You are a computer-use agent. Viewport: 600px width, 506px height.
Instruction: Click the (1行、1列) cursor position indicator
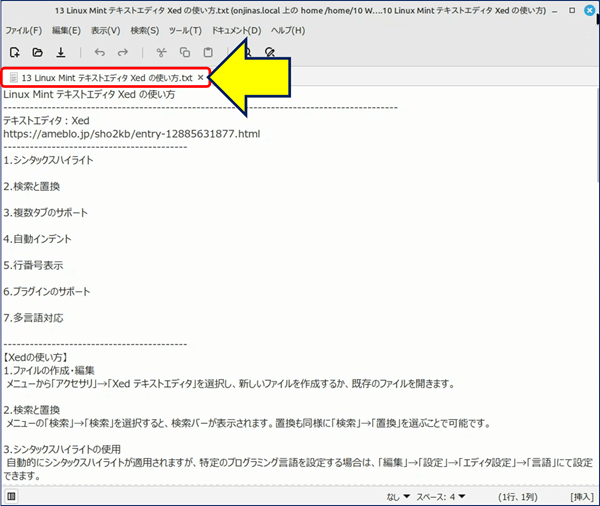[x=518, y=497]
